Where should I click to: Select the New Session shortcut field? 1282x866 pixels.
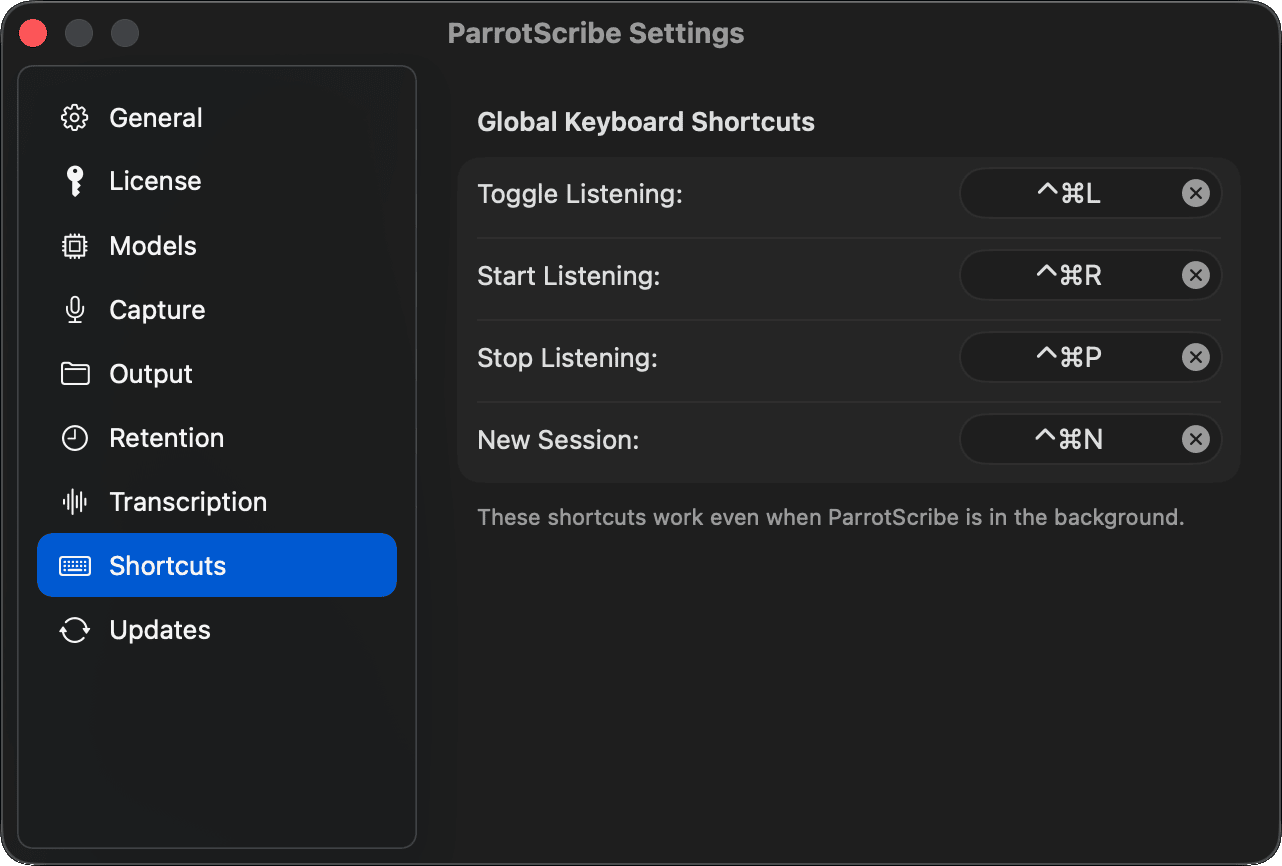[x=1068, y=439]
